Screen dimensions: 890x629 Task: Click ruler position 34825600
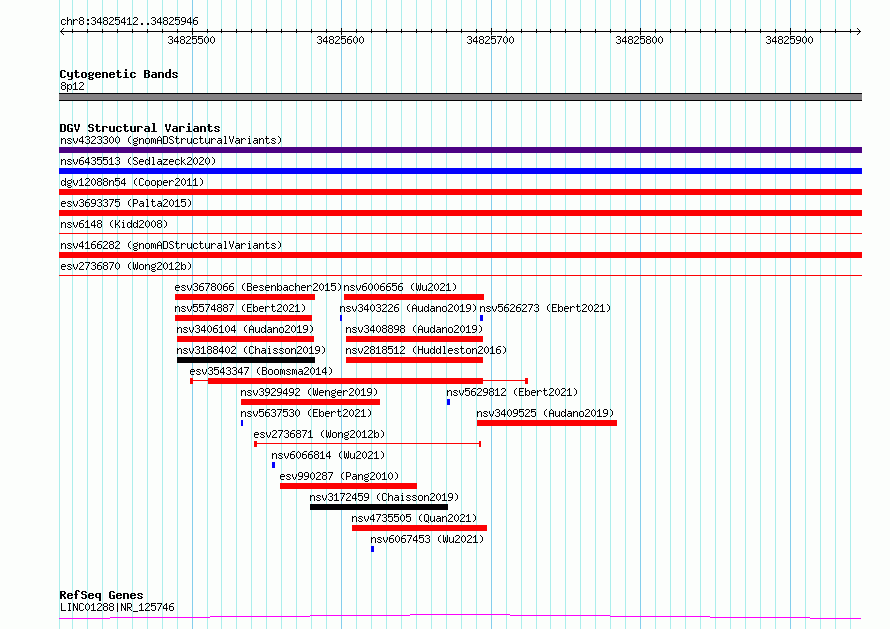pos(341,40)
